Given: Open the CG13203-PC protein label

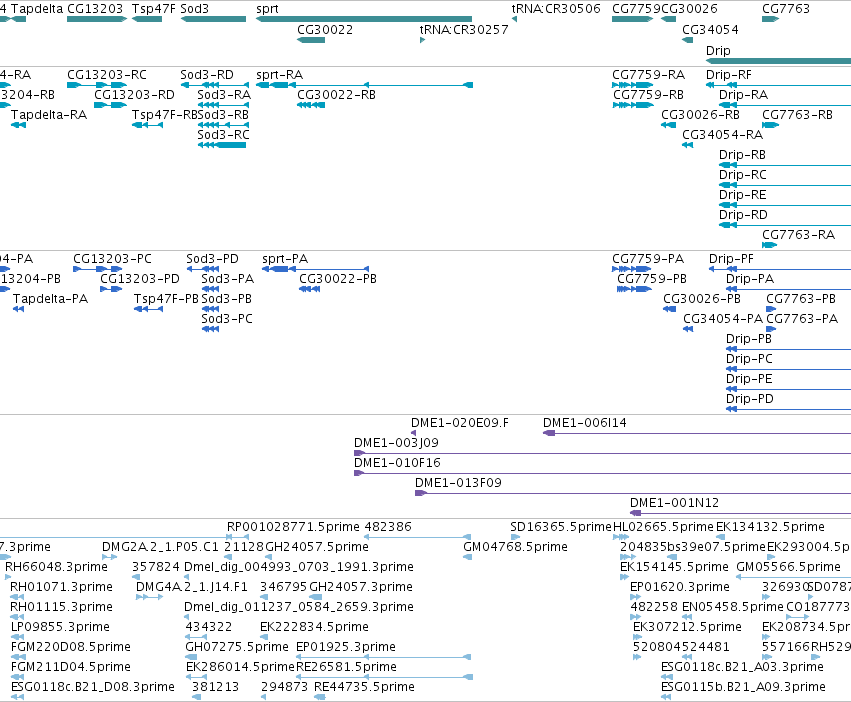Looking at the screenshot, I should click(112, 259).
